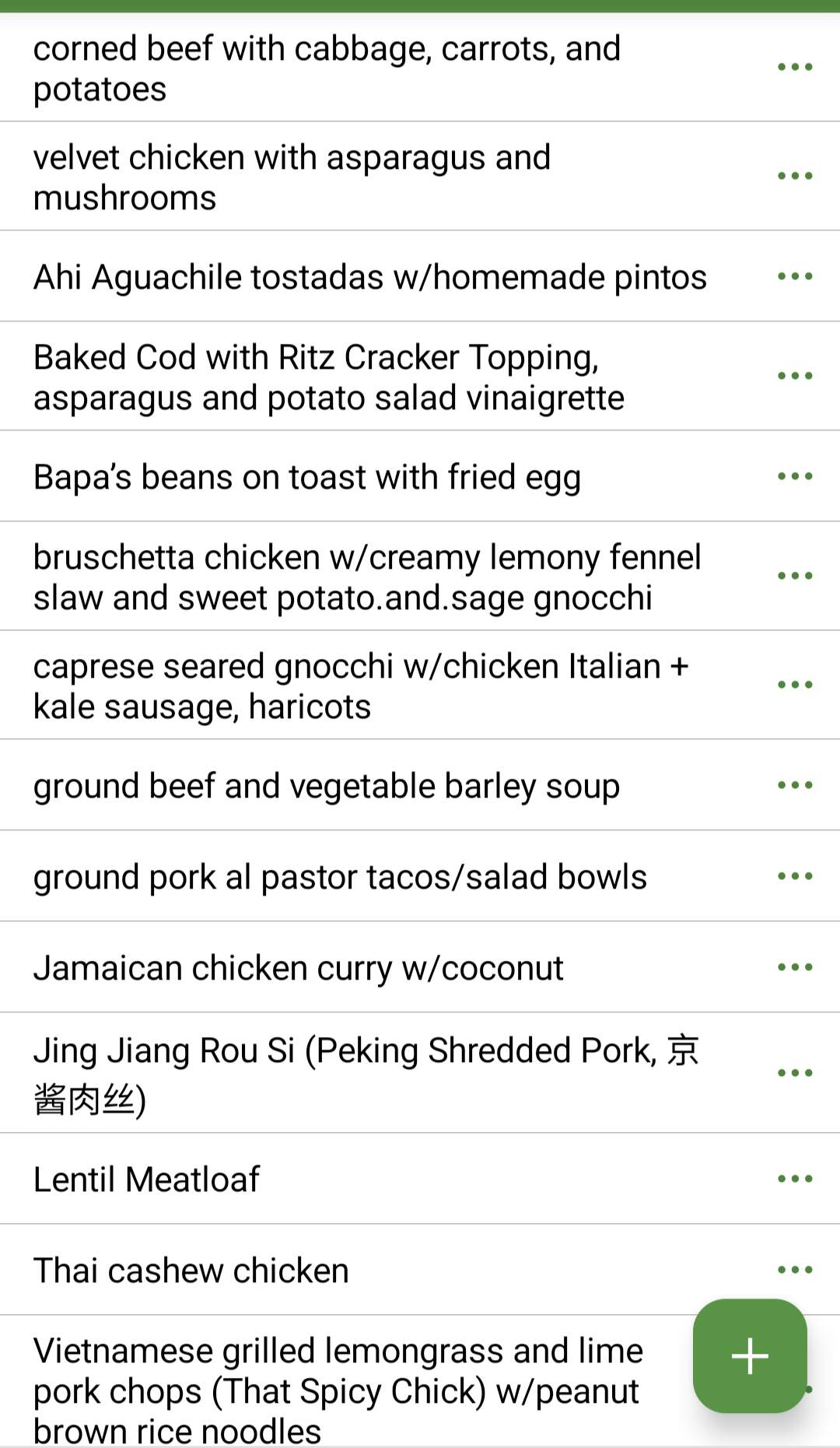Tap more options for Ahi Aguachile tostadas
The height and width of the screenshot is (1448, 840).
point(795,276)
